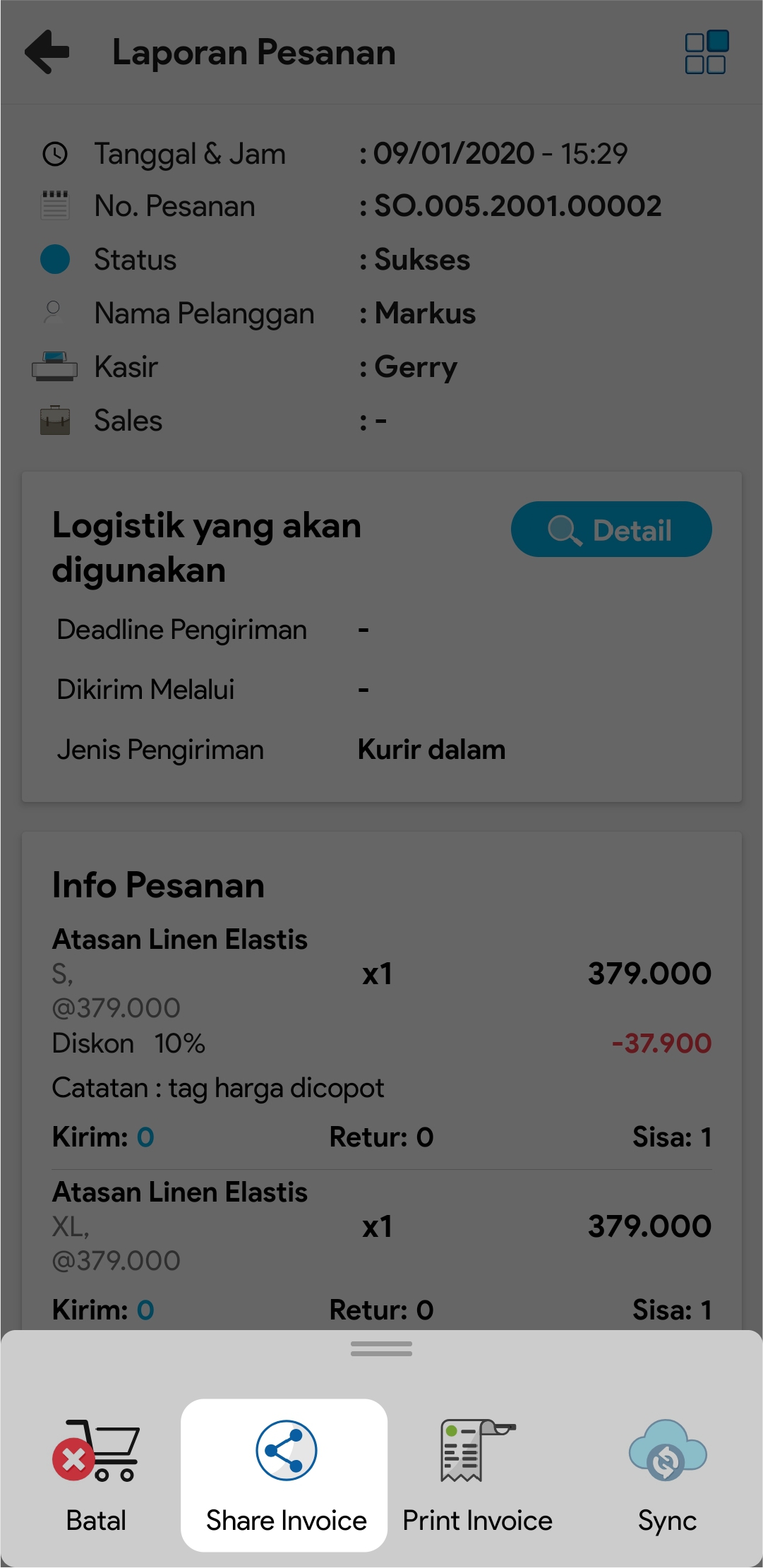Tap the Info Pesanan section heading
The width and height of the screenshot is (763, 1568).
click(x=158, y=885)
